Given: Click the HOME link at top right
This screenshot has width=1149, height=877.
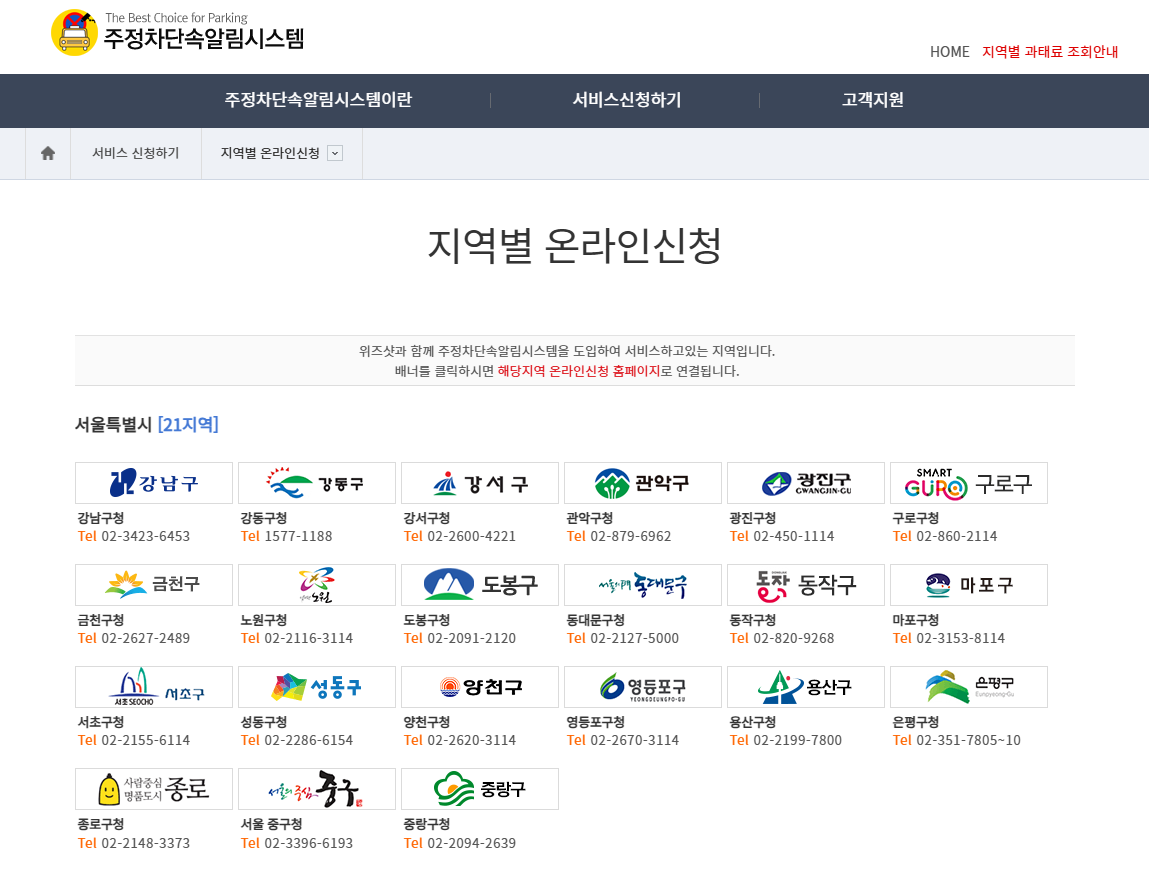Looking at the screenshot, I should 950,52.
